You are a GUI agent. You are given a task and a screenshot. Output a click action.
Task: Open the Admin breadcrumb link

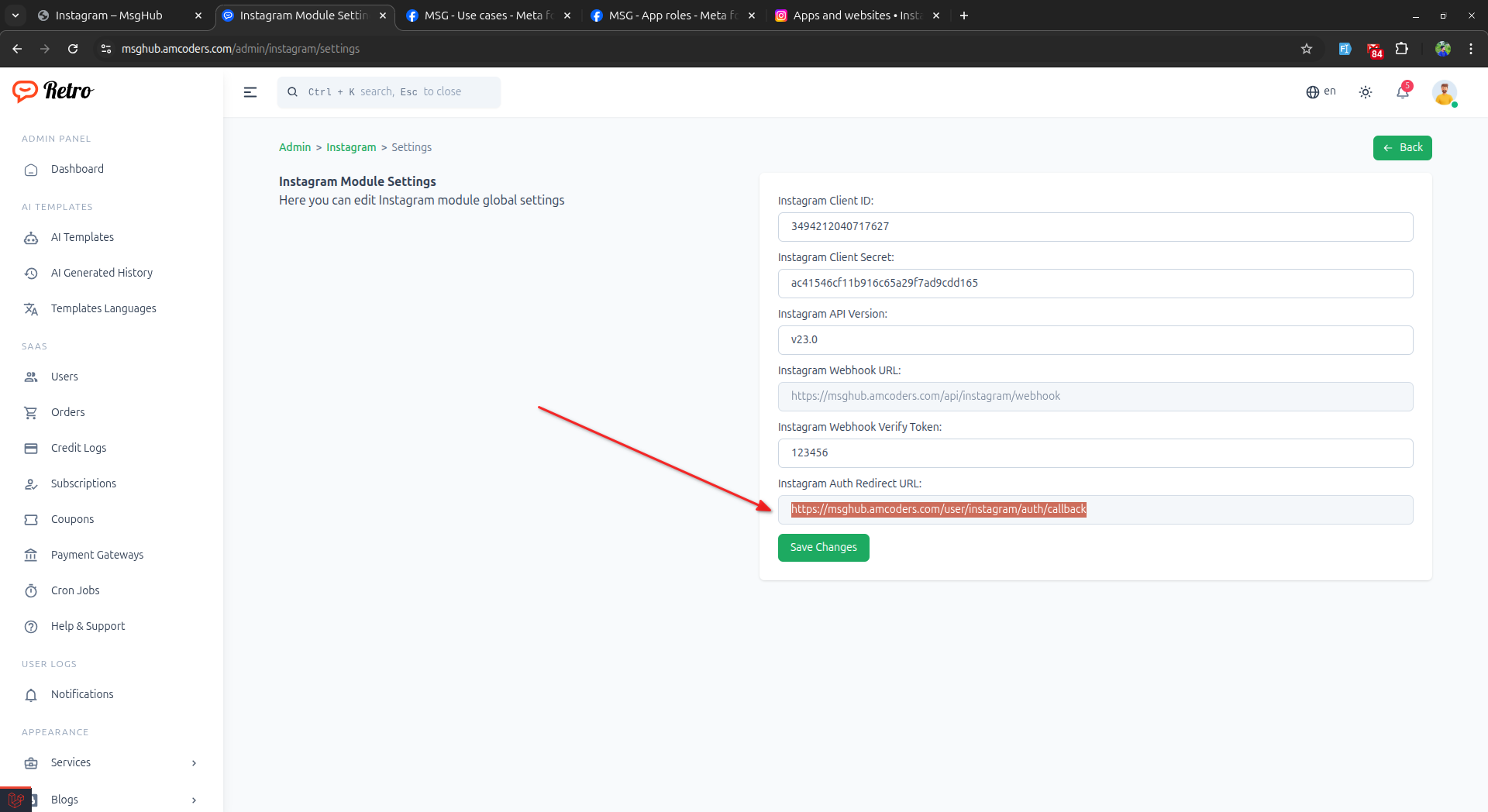pos(294,147)
